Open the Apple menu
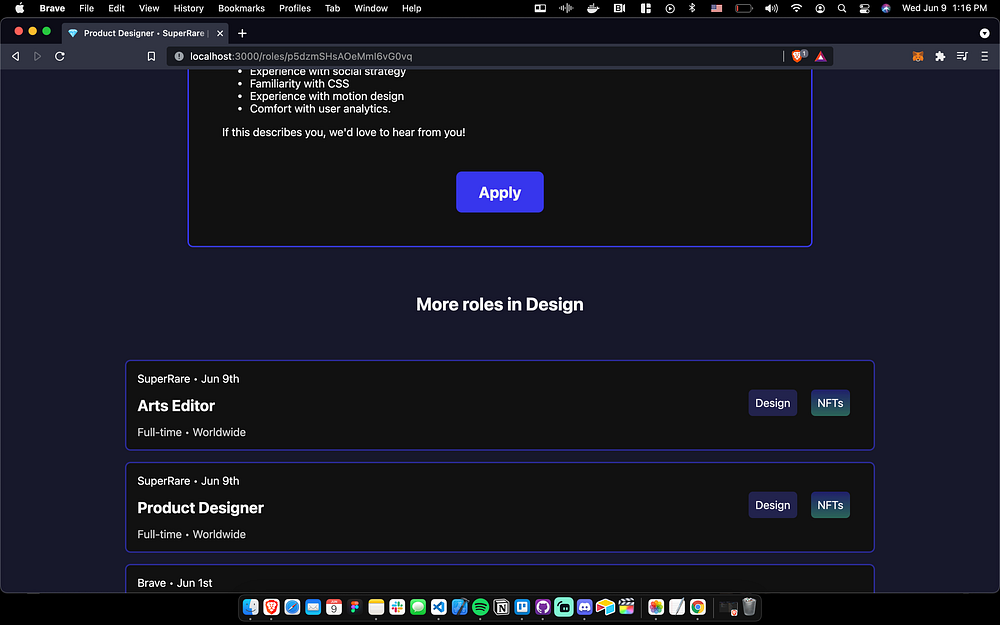The height and width of the screenshot is (625, 1000). pos(19,8)
